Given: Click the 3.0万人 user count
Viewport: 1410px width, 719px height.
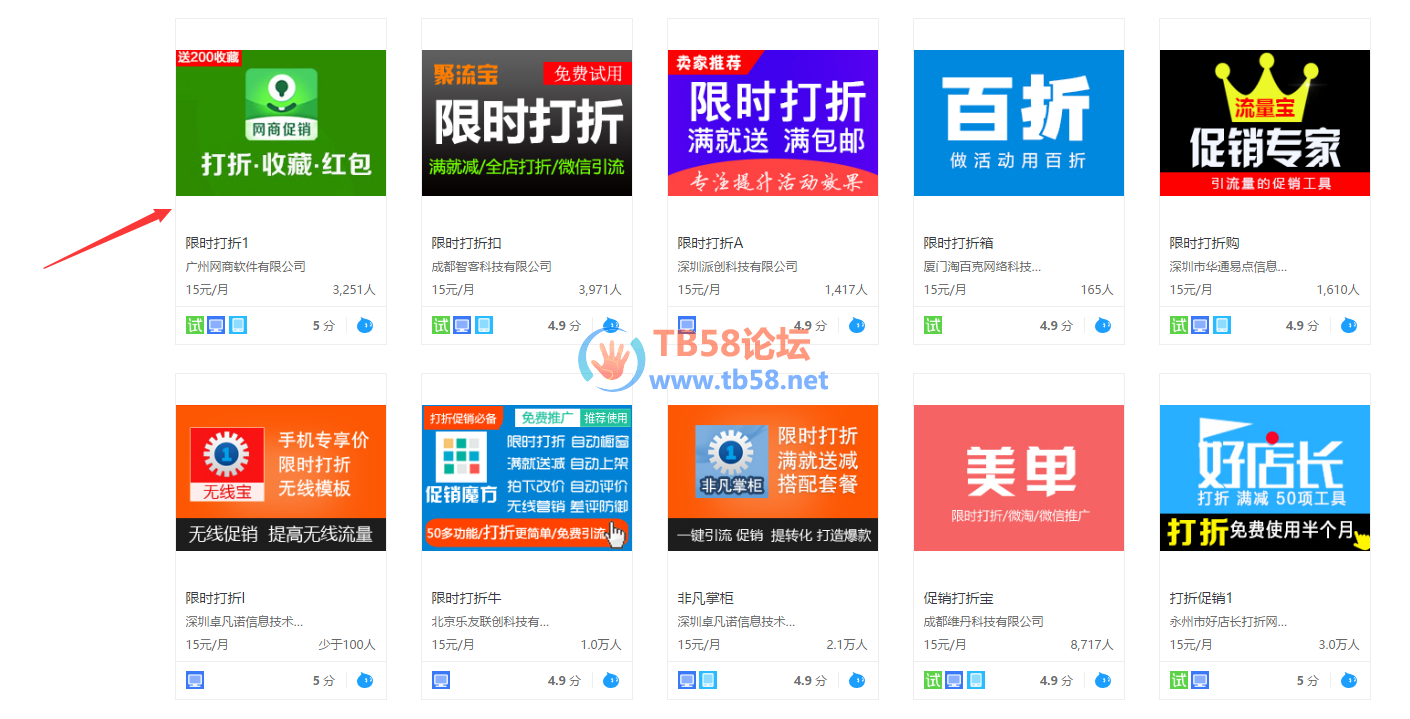Looking at the screenshot, I should pyautogui.click(x=1339, y=645).
